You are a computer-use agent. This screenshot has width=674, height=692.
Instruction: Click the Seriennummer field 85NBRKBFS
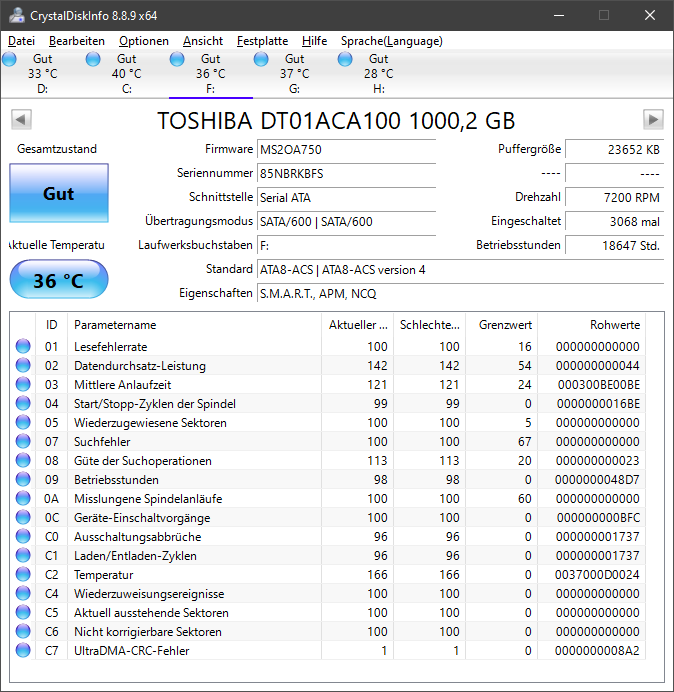tap(346, 173)
